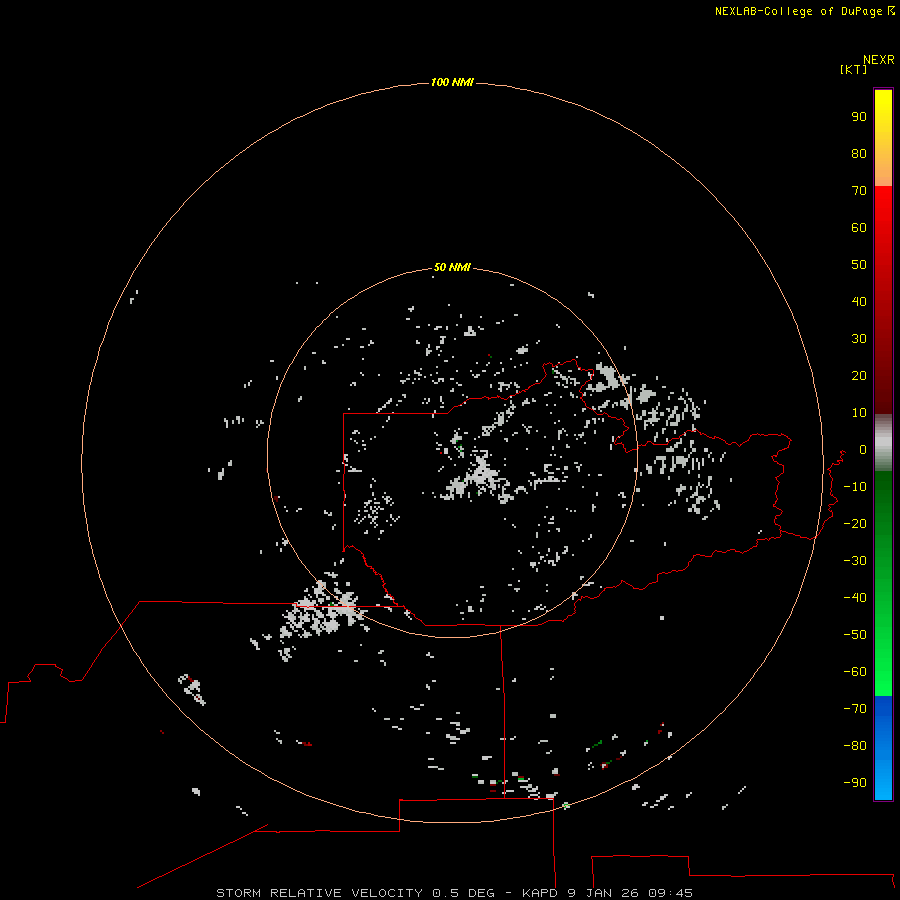Click the 0 value on velocity scale
Viewport: 900px width, 900px height.
point(863,449)
